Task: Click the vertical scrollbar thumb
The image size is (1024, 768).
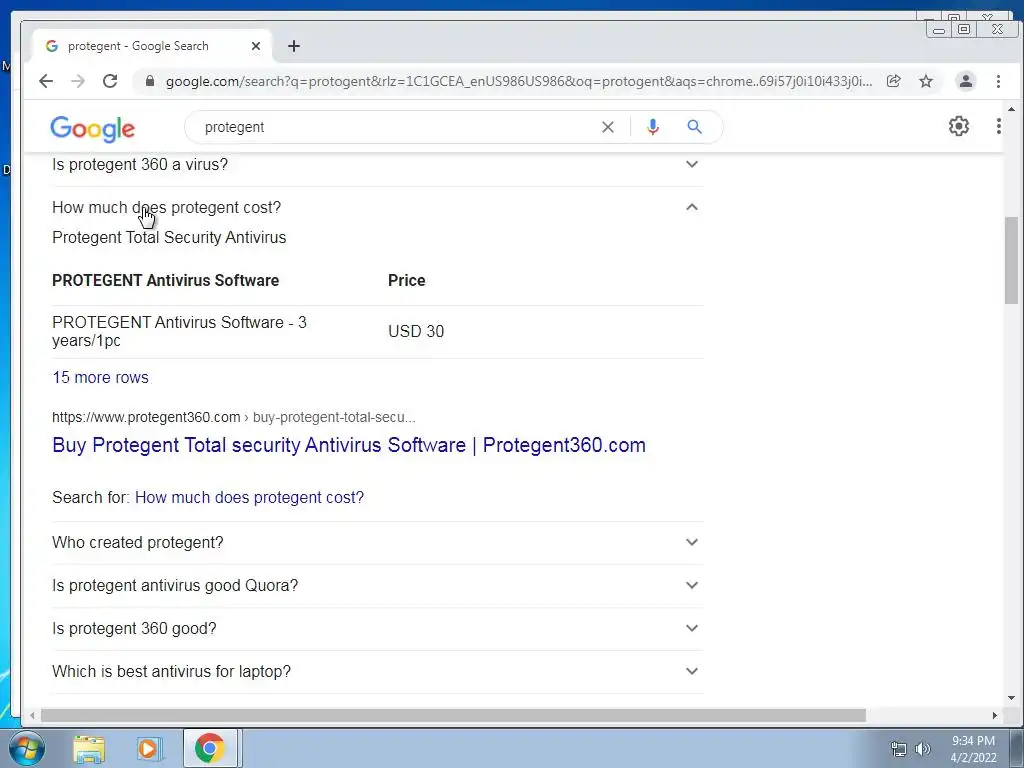Action: coord(1011,260)
